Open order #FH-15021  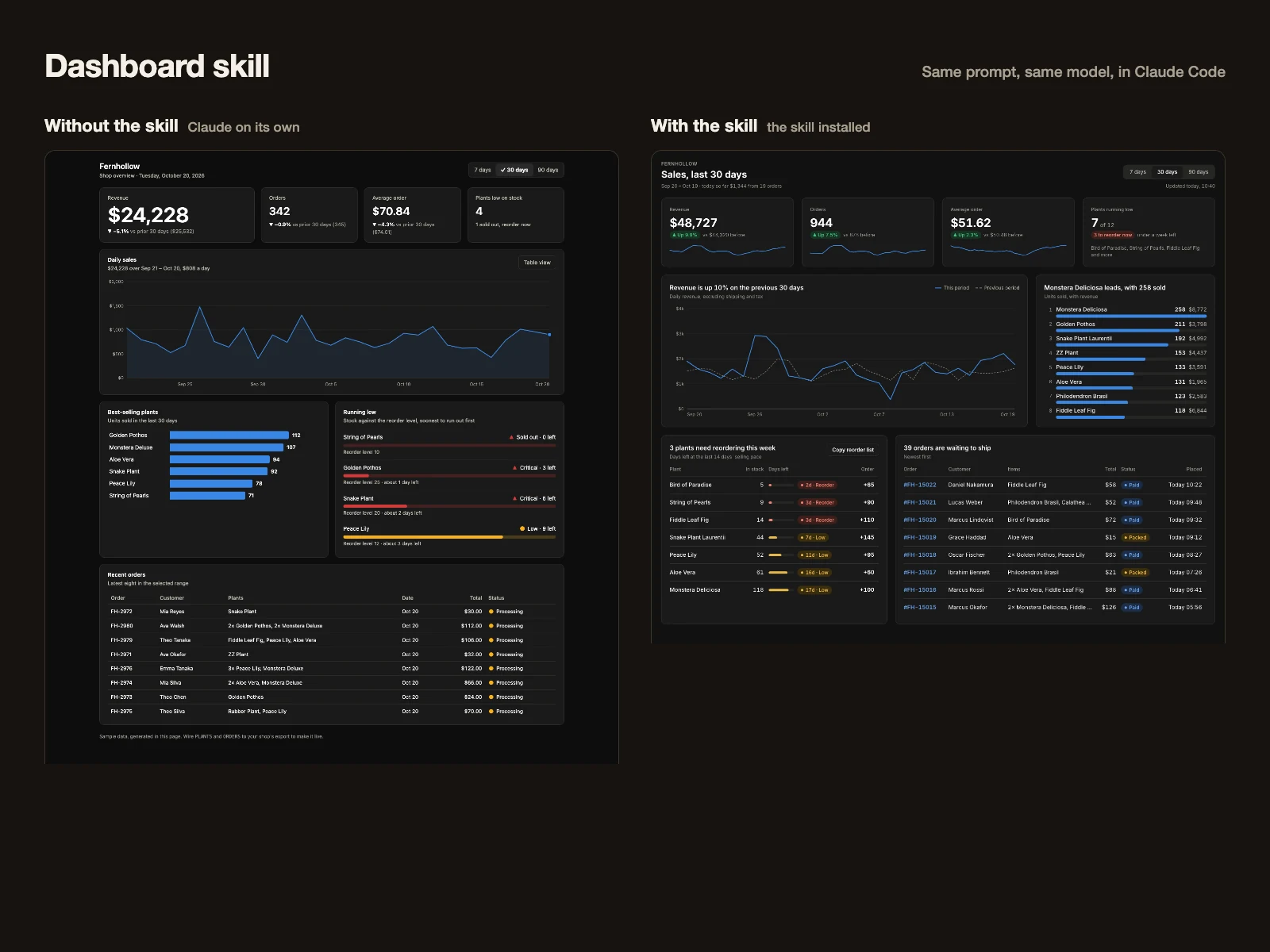[x=920, y=502]
